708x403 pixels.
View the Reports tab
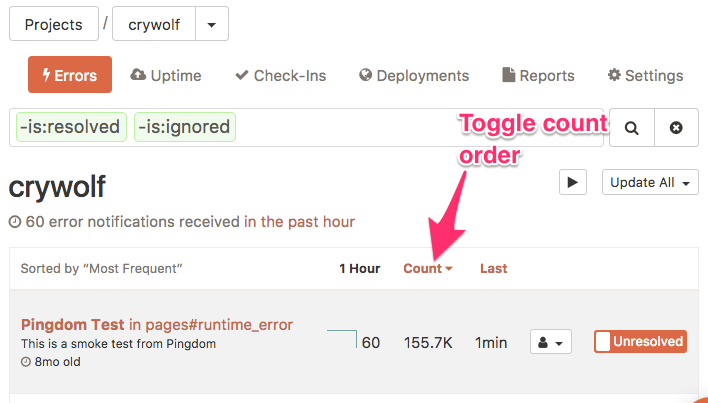(538, 76)
